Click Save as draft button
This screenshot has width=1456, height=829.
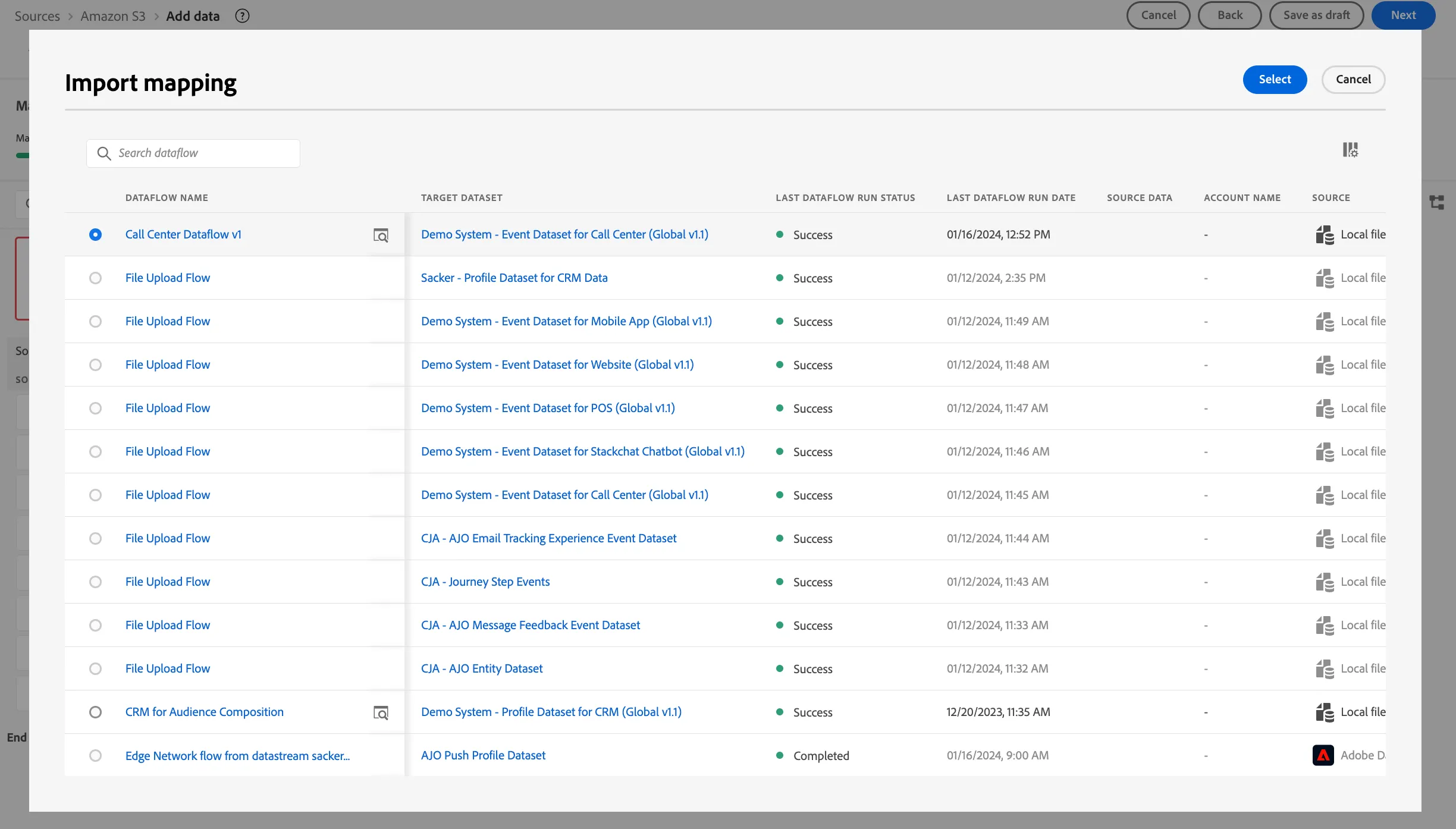pos(1316,15)
